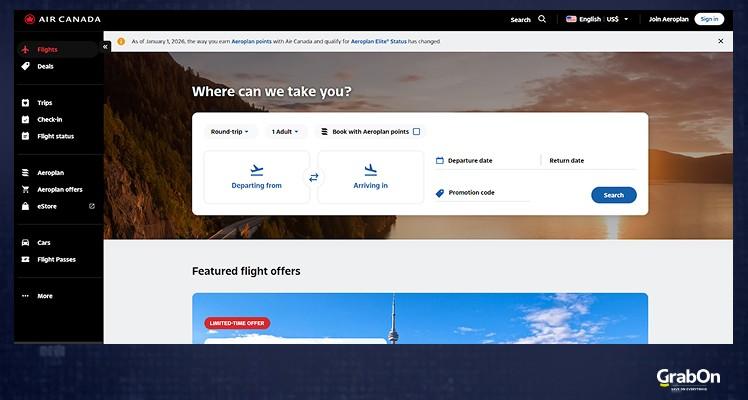
Task: Click the promotion code tag icon
Action: [x=440, y=193]
